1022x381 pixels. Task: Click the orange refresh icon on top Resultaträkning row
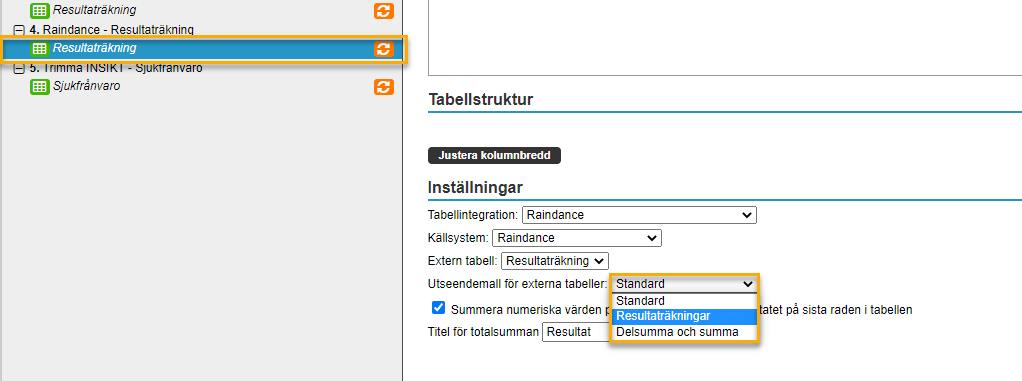[384, 10]
